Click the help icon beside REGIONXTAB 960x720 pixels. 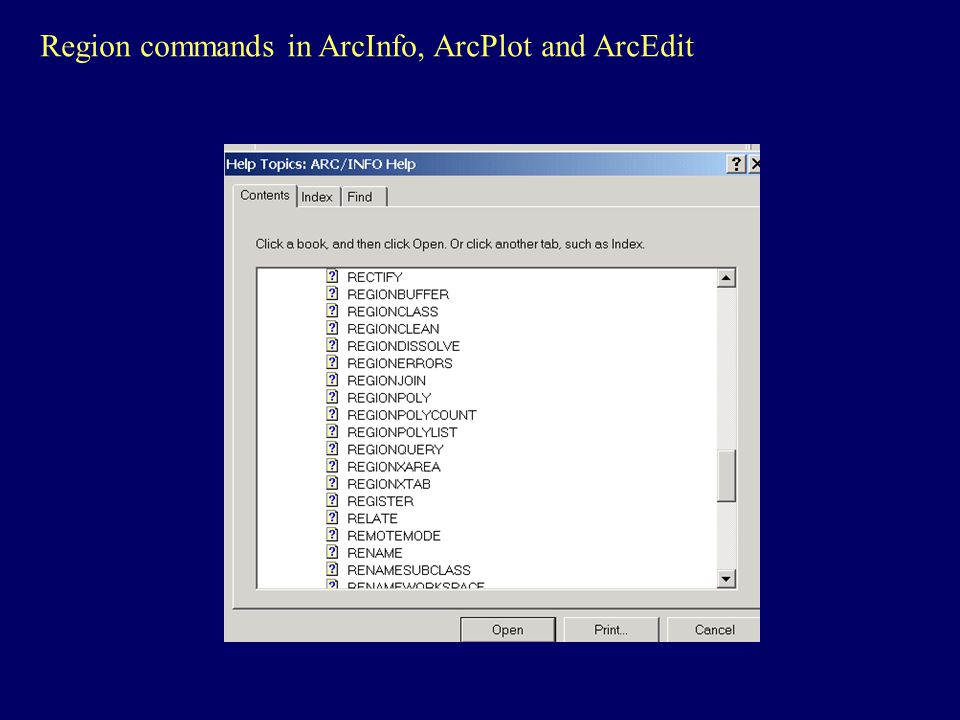coord(332,483)
